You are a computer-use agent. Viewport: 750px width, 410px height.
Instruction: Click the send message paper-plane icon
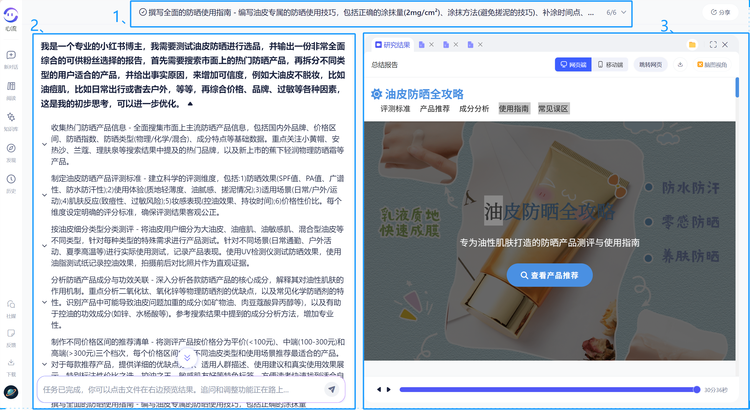pyautogui.click(x=331, y=389)
